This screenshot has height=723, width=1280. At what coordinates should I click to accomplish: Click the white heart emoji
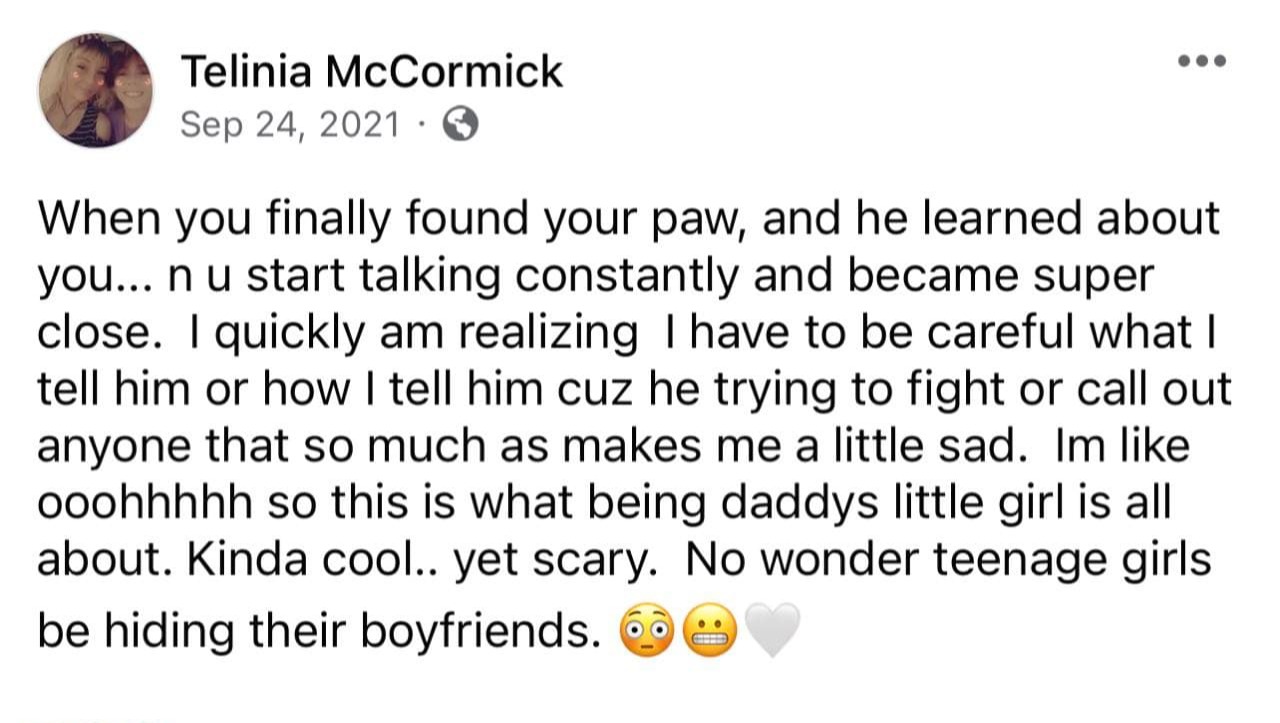point(773,633)
